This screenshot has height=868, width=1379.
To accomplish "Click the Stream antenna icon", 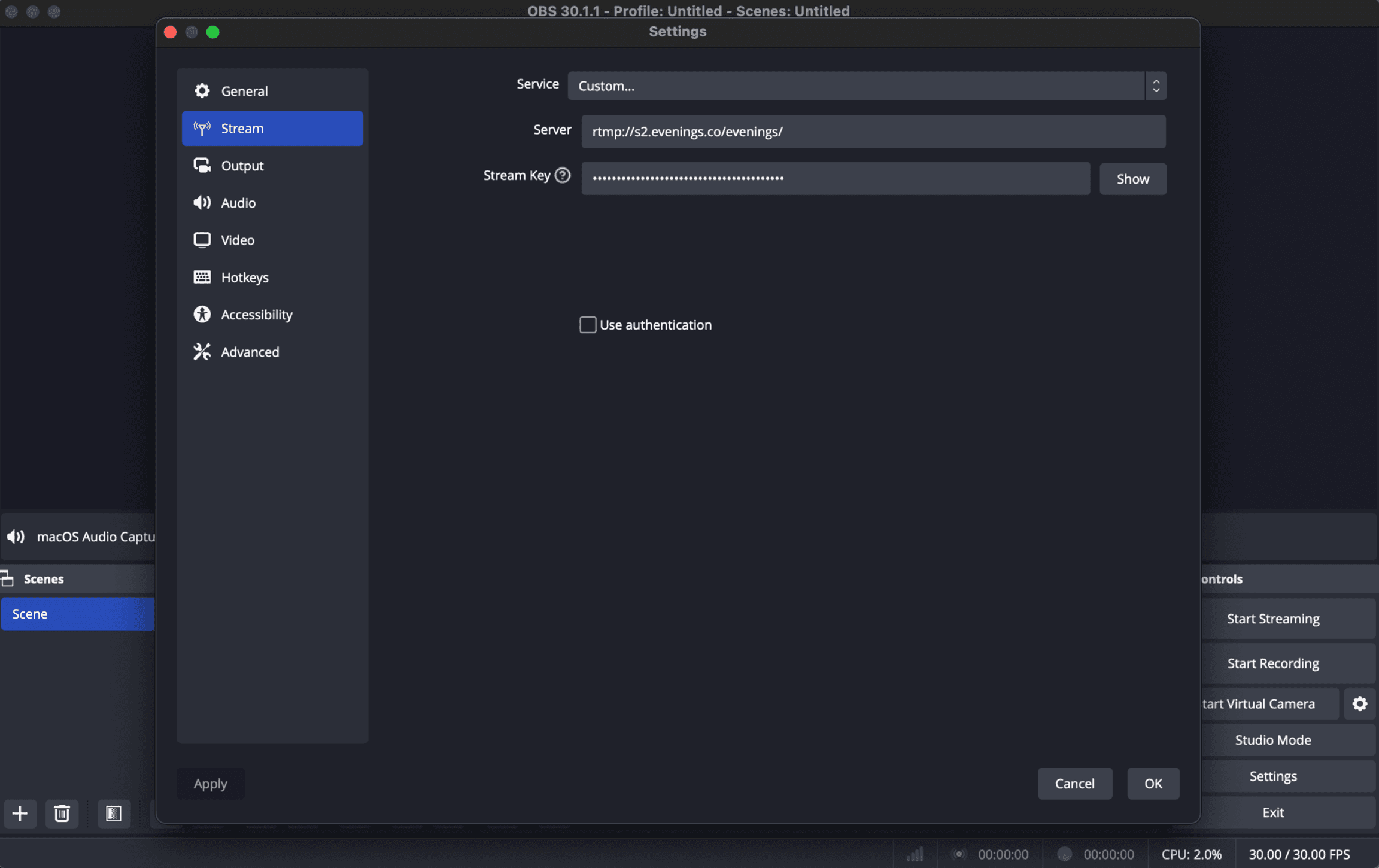I will click(x=202, y=128).
